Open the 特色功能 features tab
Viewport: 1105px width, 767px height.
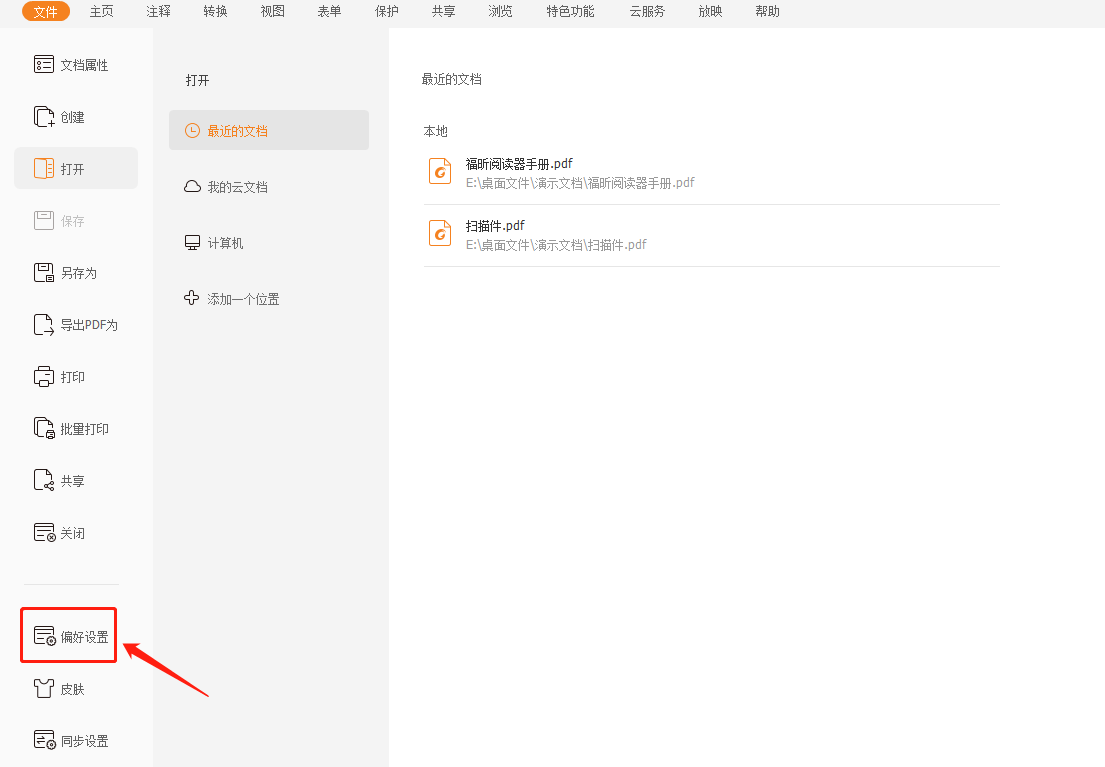pos(570,12)
